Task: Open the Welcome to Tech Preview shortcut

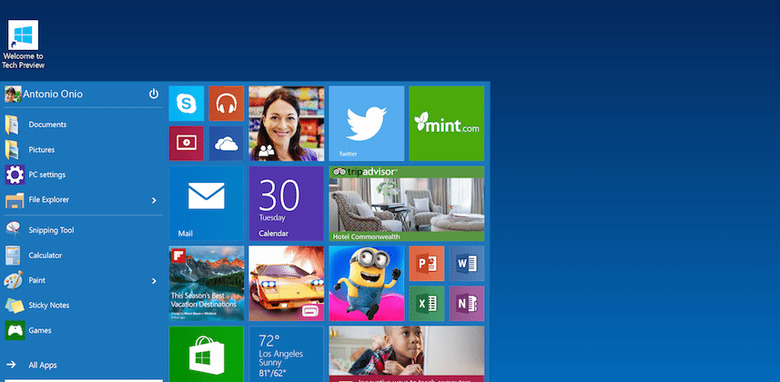Action: pos(23,45)
